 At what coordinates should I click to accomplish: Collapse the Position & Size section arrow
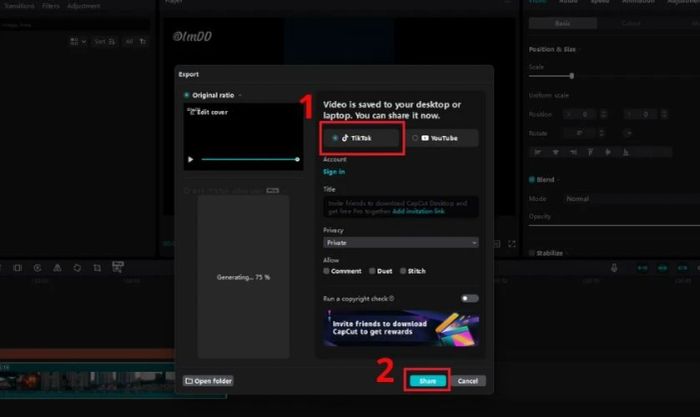click(581, 49)
